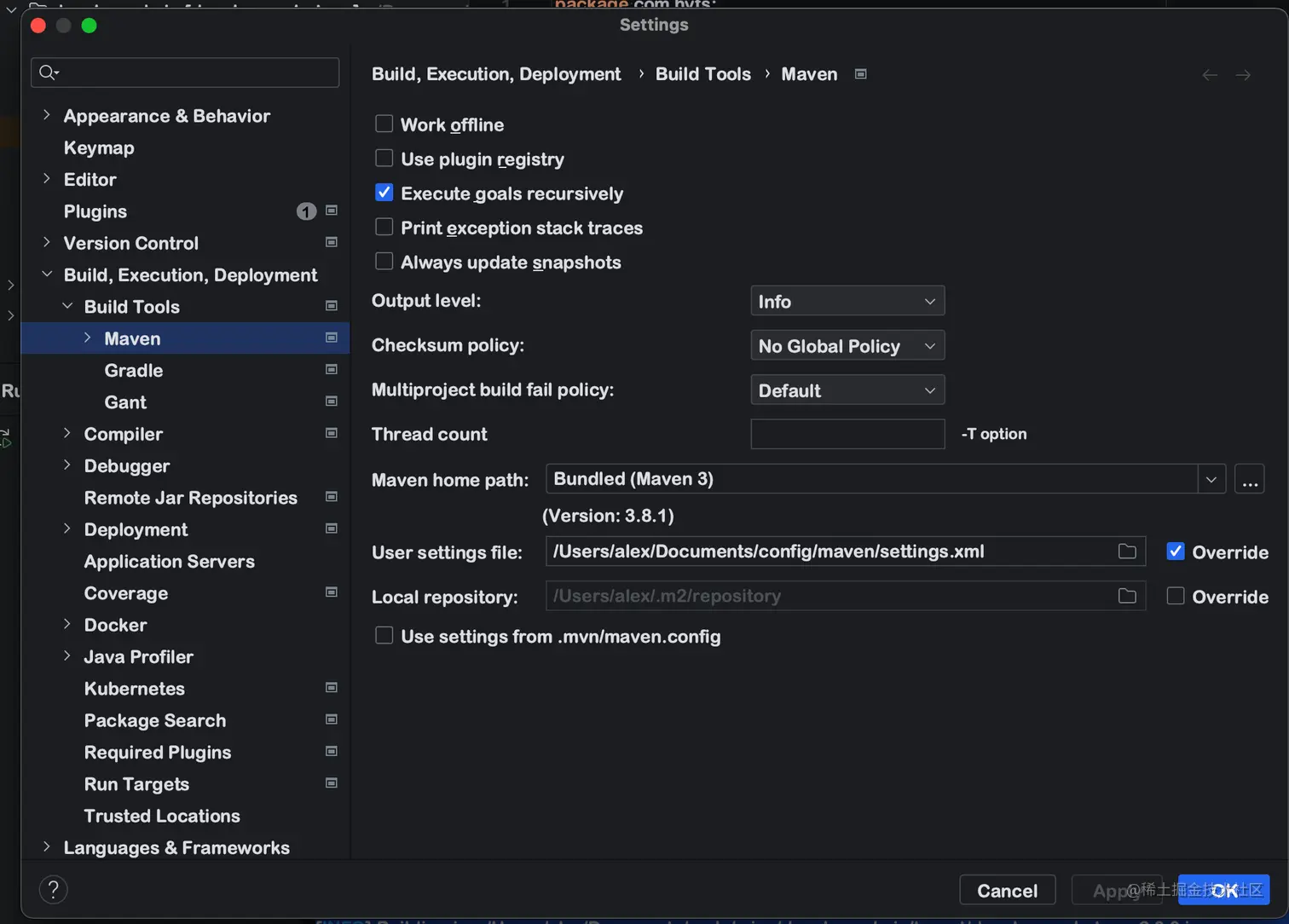Expand Languages & Frameworks section
This screenshot has width=1289, height=924.
coord(47,846)
